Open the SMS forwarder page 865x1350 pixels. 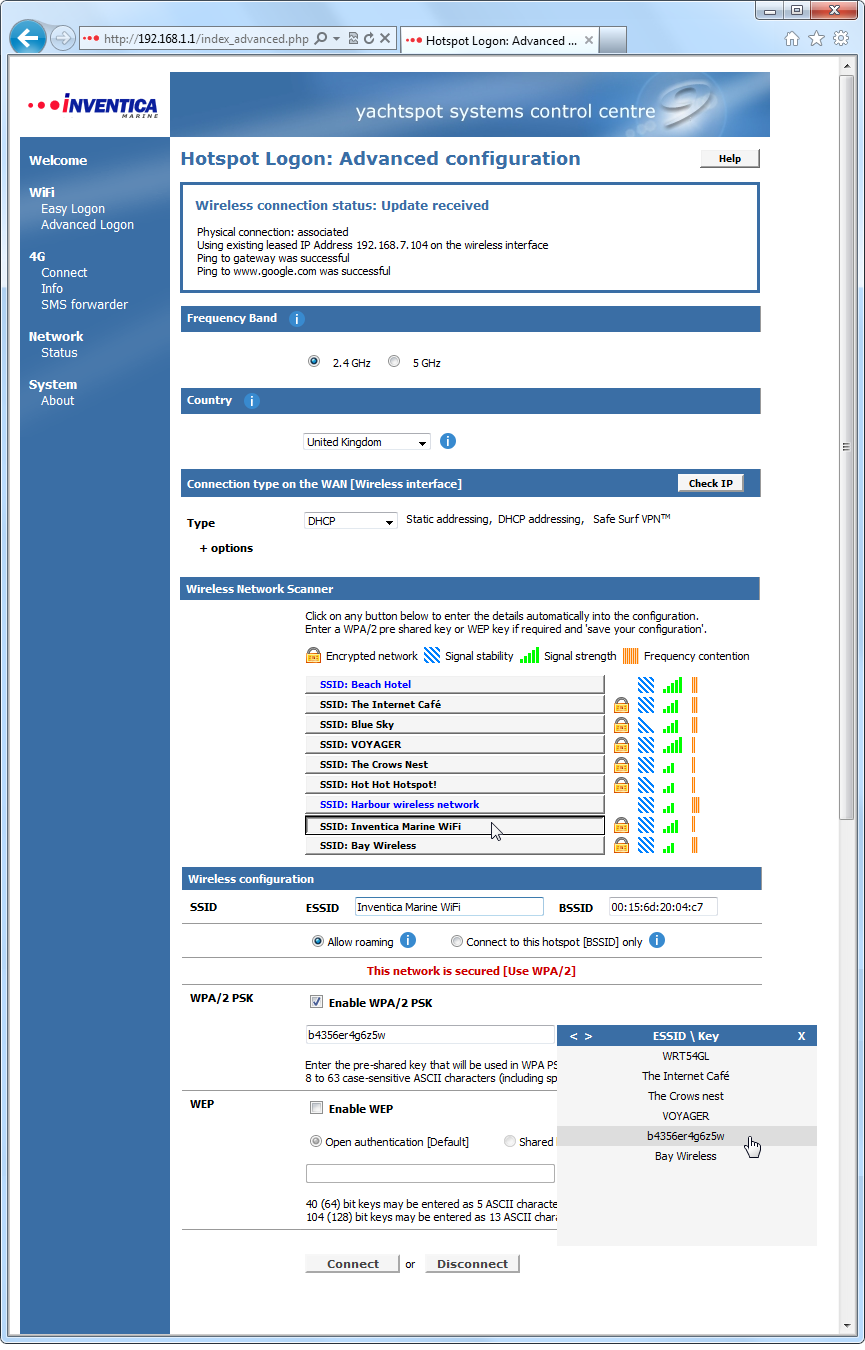[84, 305]
